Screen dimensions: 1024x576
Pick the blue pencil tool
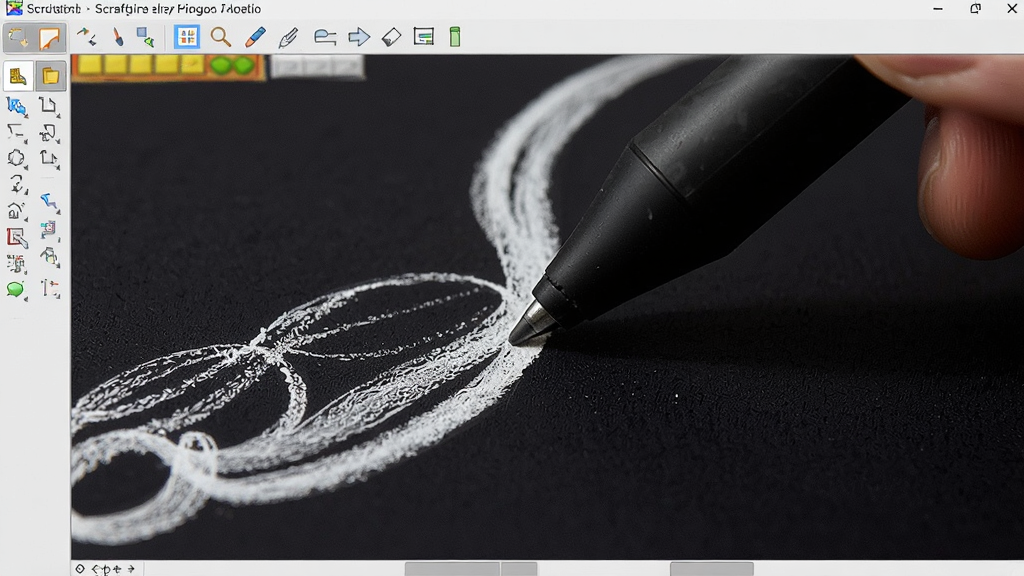255,37
